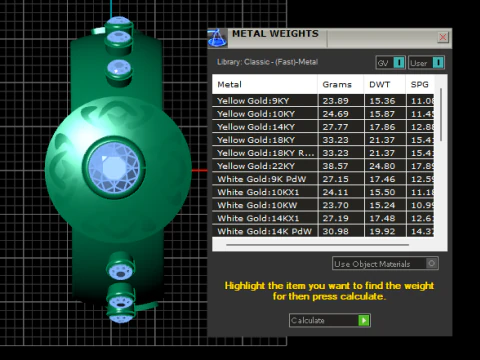This screenshot has width=480, height=360.
Task: Click the Calculate button
Action: point(330,320)
